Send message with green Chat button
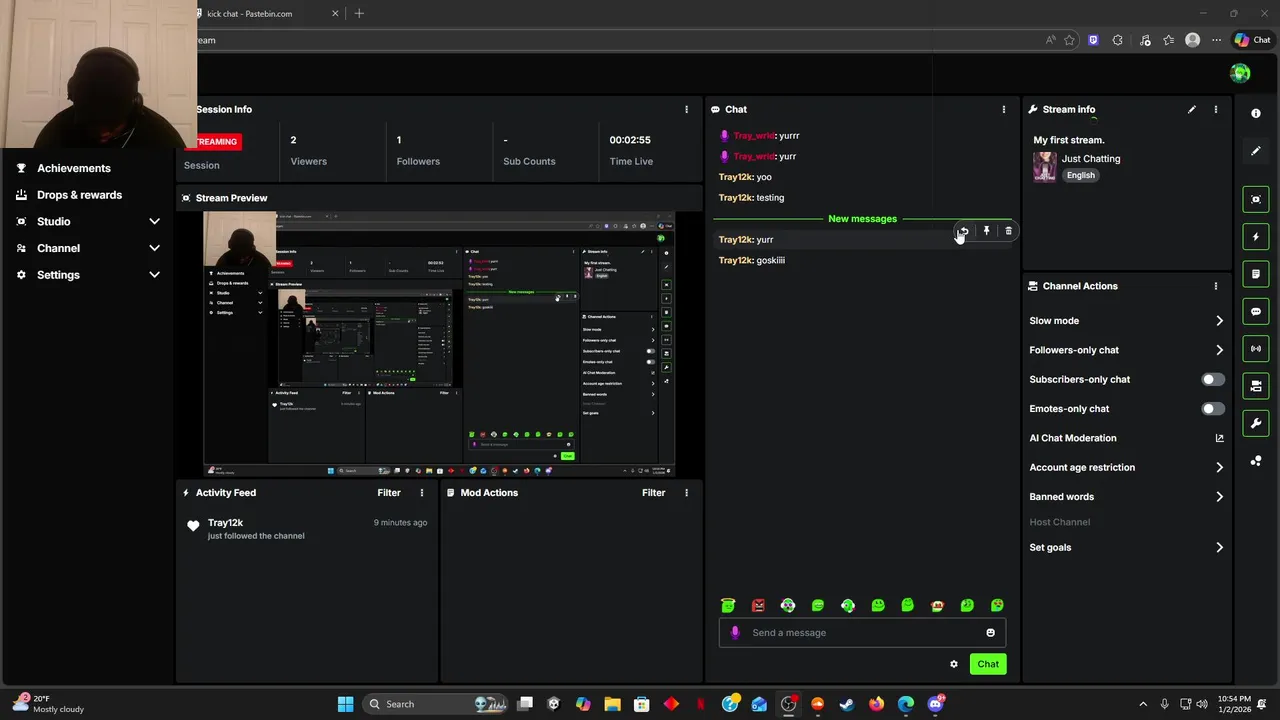1280x720 pixels. 988,664
